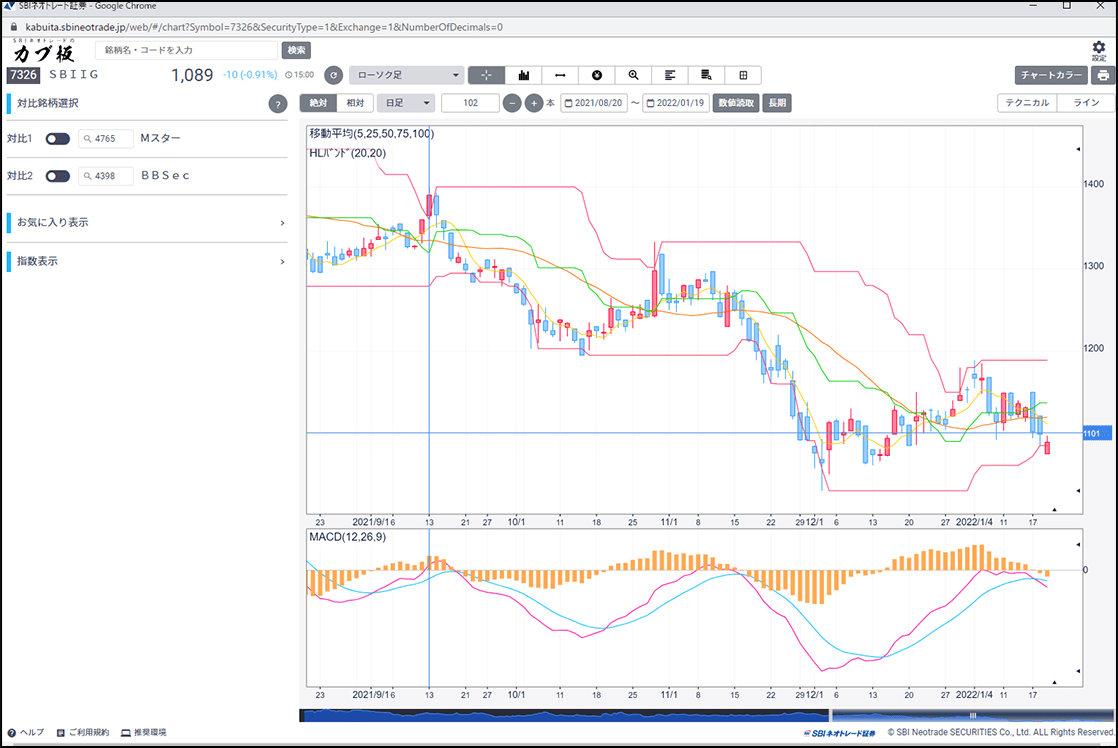
Task: Click the 対比2 code field showing 4398
Action: 106,175
